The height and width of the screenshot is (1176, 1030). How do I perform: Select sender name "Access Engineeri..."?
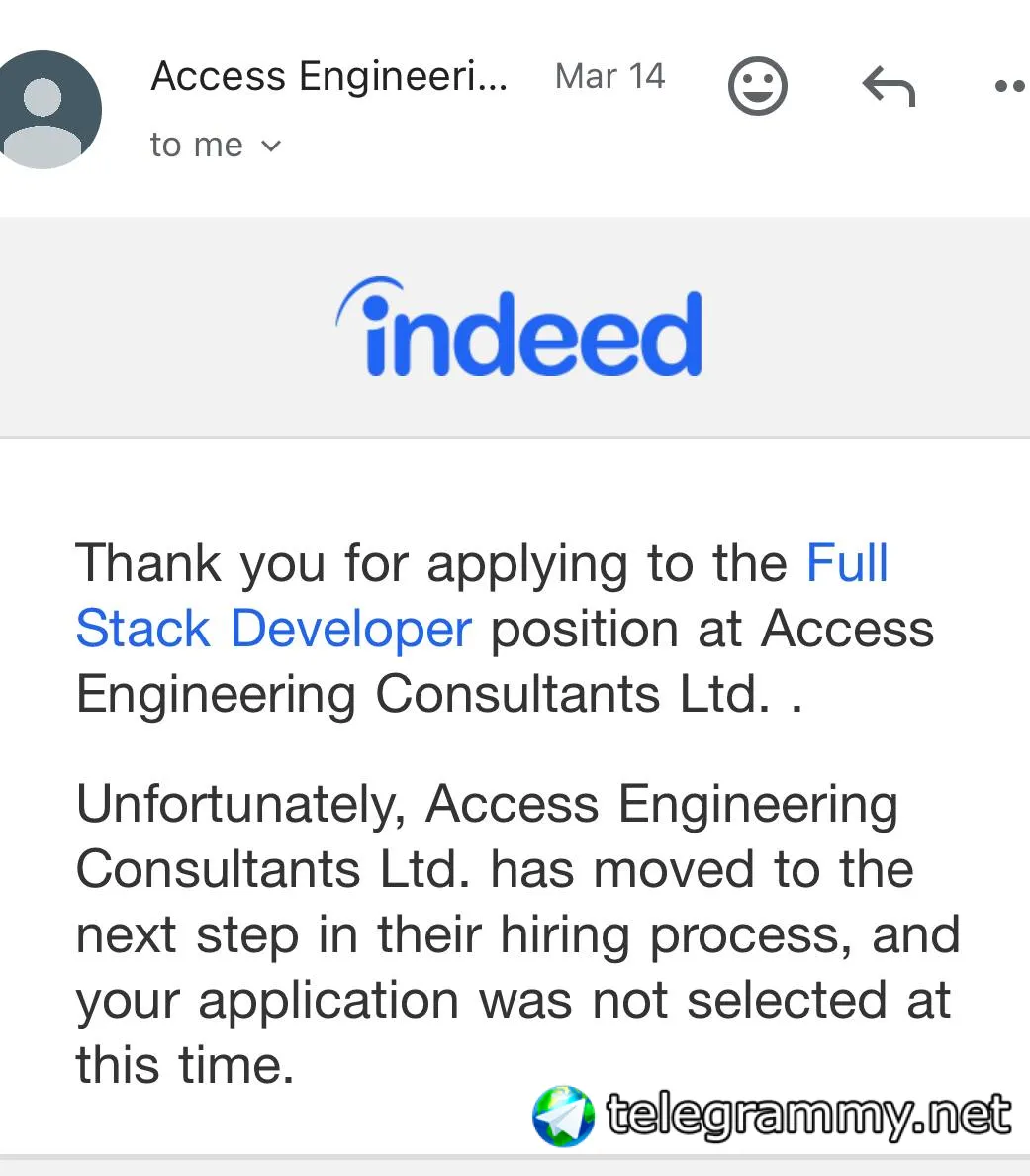(x=329, y=76)
